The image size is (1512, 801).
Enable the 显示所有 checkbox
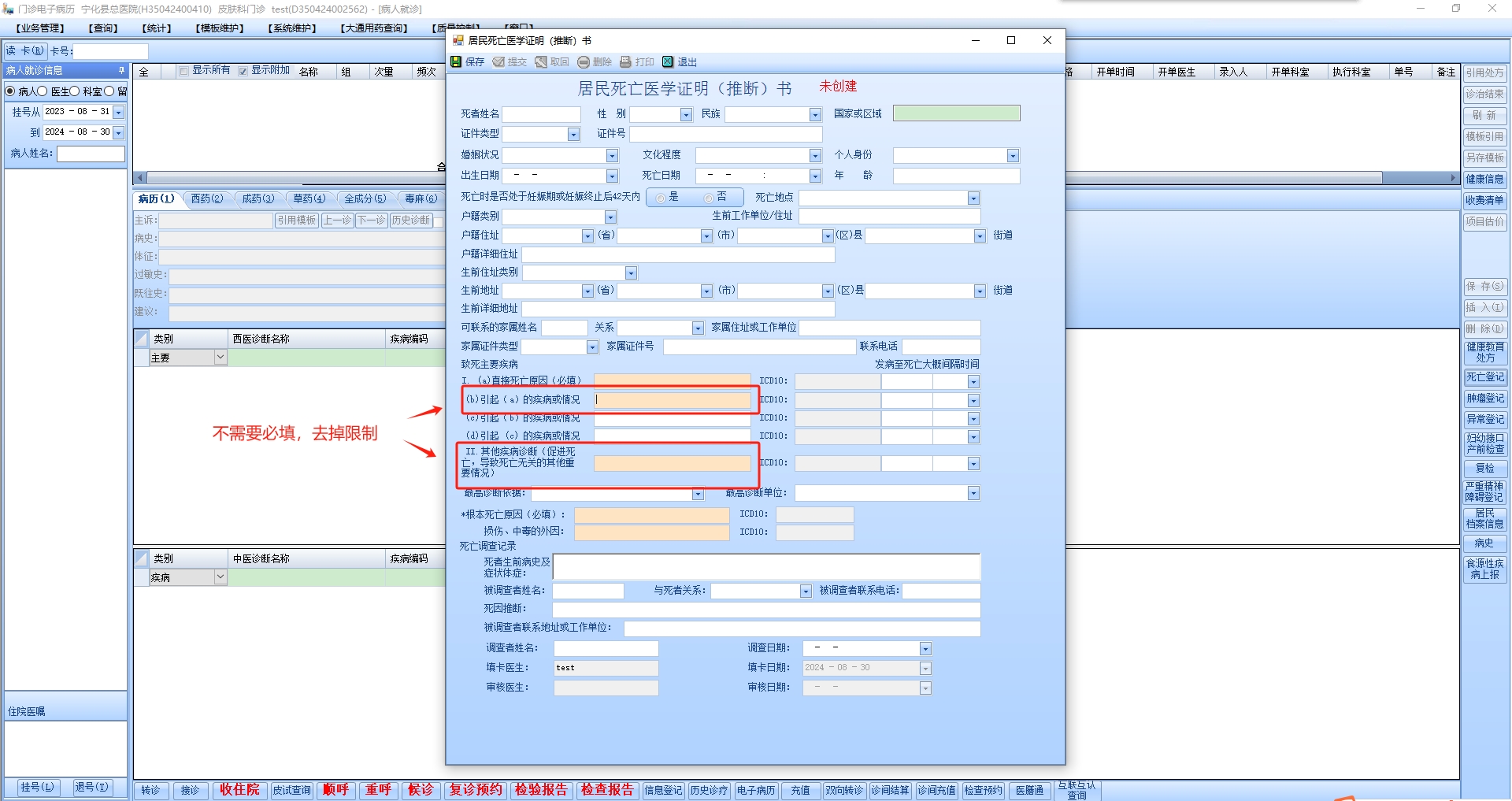click(184, 71)
